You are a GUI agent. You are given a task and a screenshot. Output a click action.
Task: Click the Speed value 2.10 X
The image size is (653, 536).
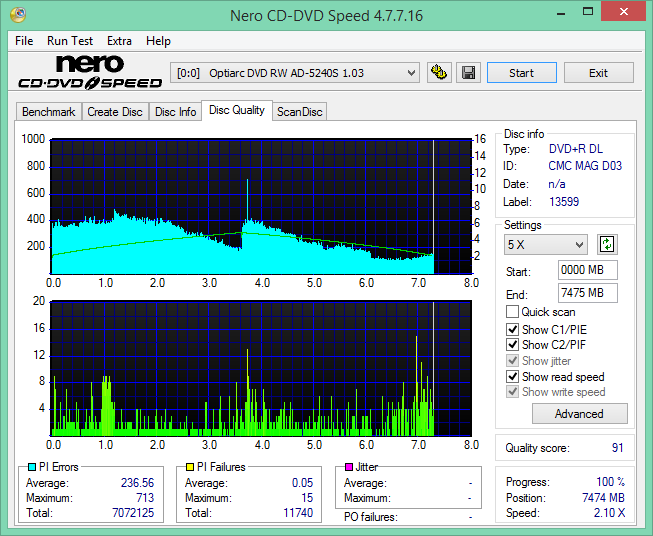(x=610, y=513)
